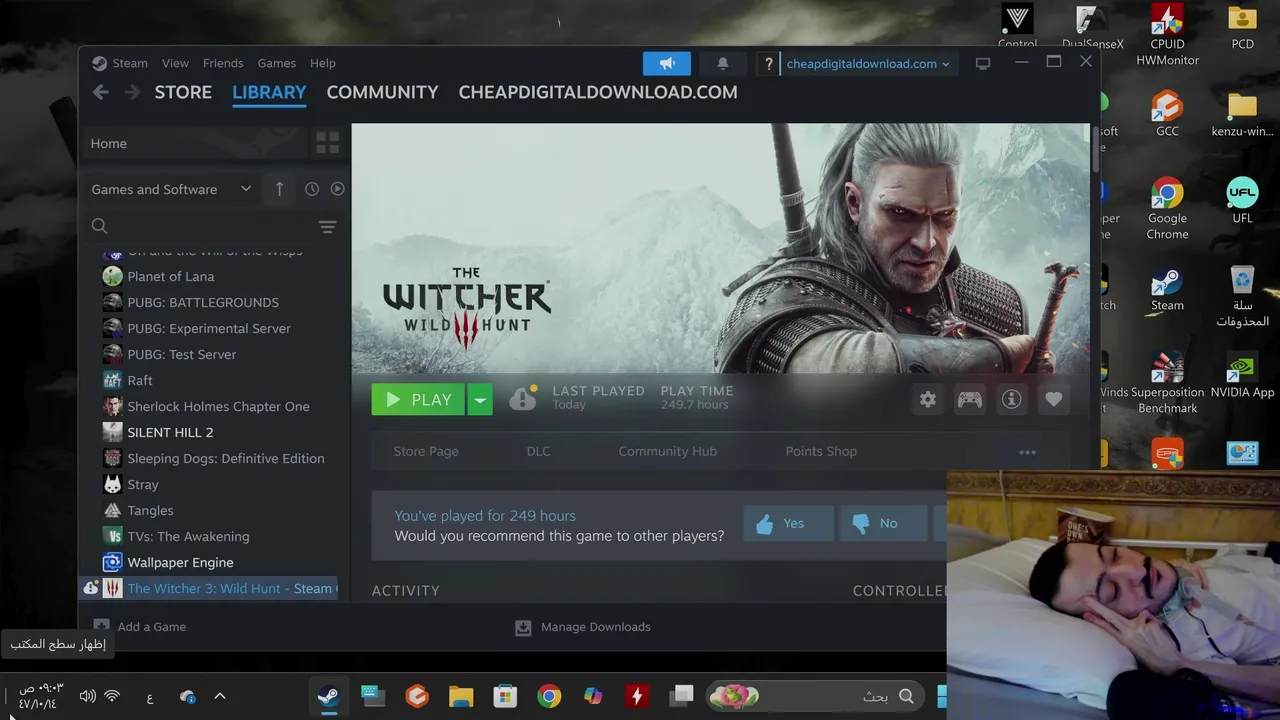The height and width of the screenshot is (720, 1280).
Task: Open the Games menu
Action: (x=276, y=63)
